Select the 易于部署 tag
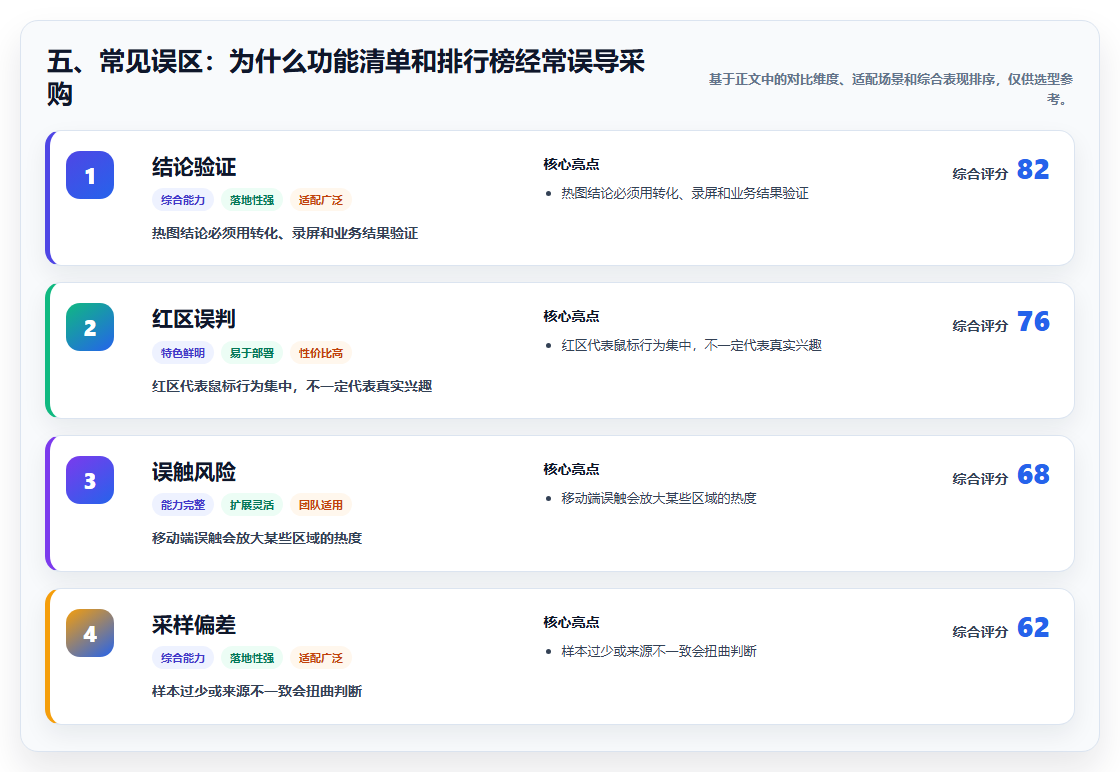 click(252, 353)
